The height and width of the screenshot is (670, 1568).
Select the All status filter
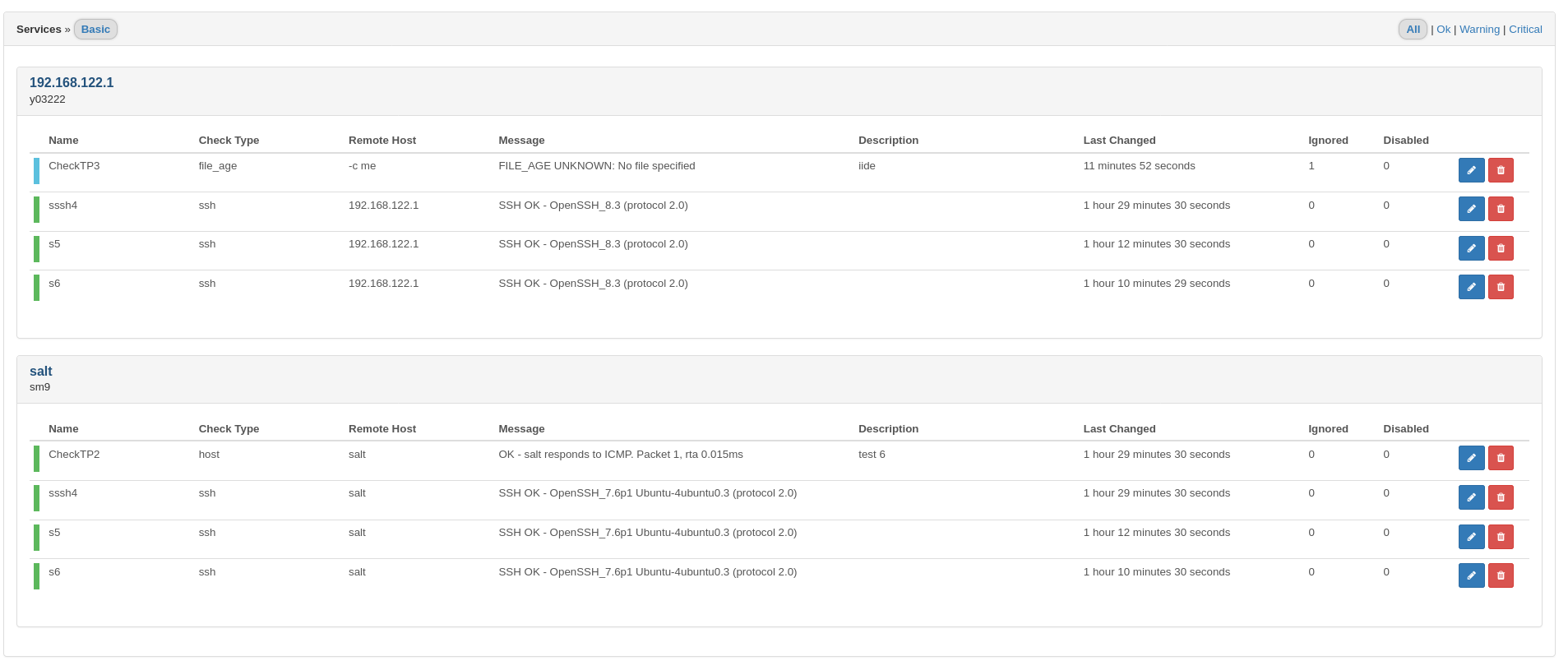point(1413,30)
